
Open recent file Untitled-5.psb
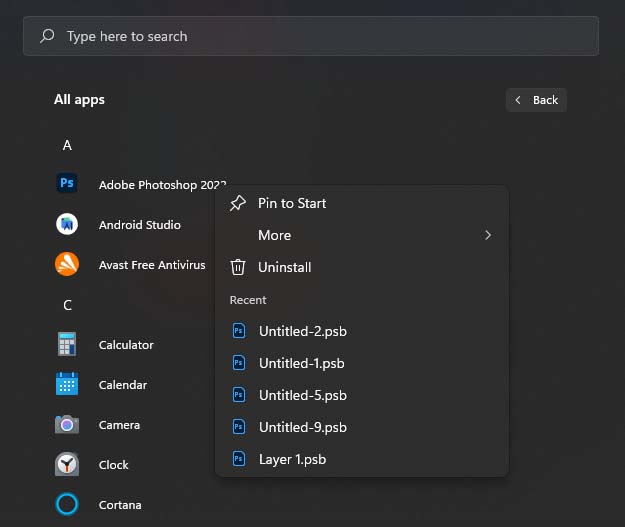(x=302, y=395)
